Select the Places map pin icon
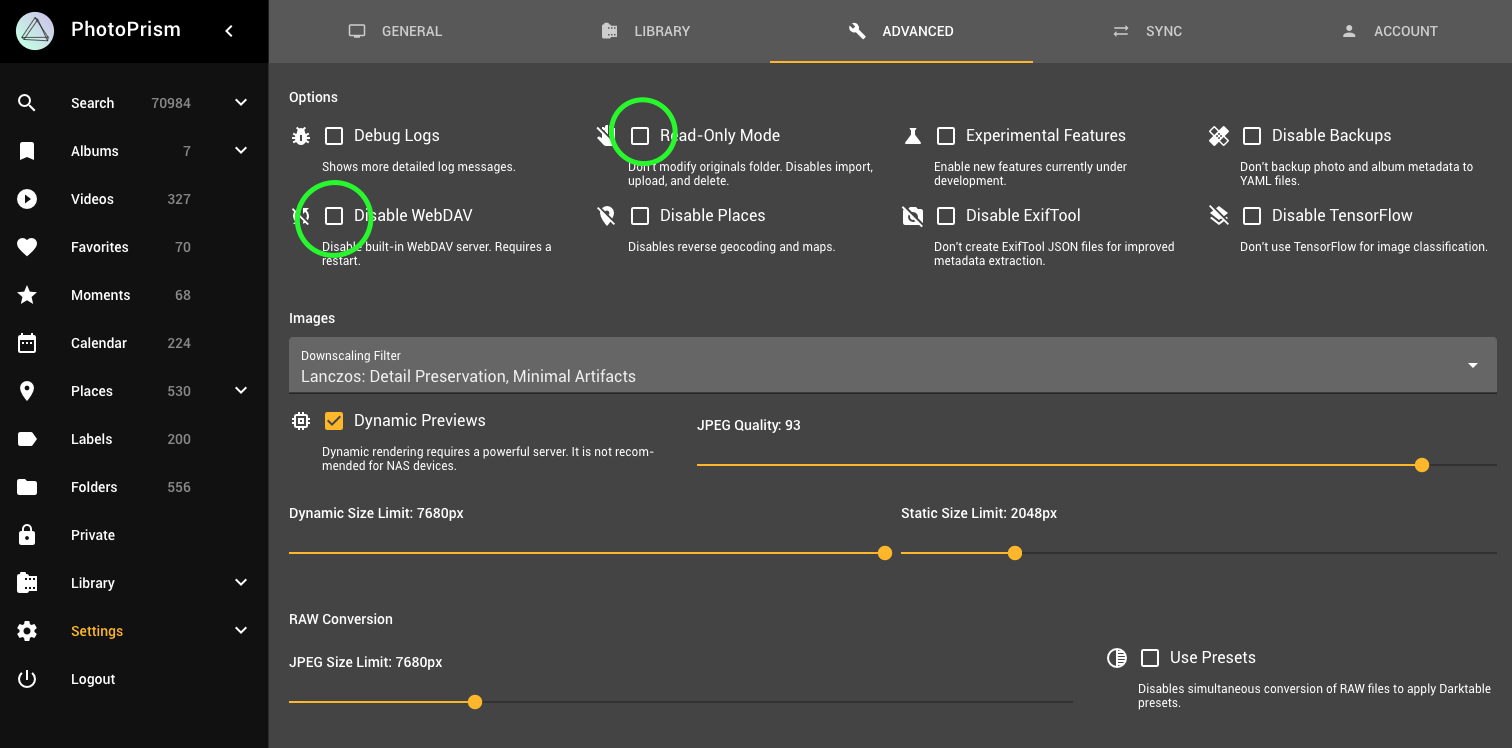The height and width of the screenshot is (748, 1512). (x=27, y=391)
